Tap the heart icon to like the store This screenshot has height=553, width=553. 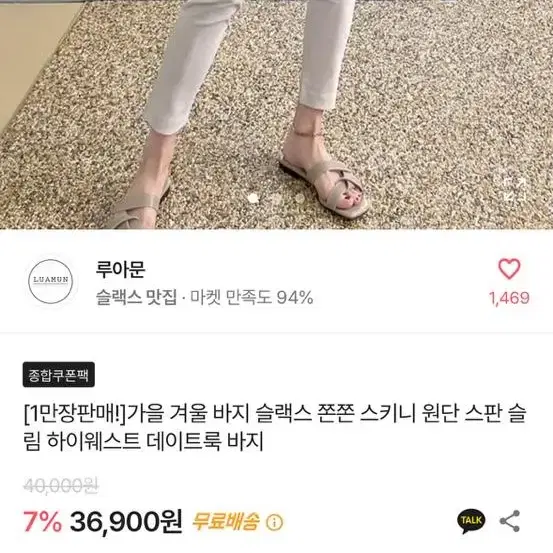pyautogui.click(x=509, y=269)
